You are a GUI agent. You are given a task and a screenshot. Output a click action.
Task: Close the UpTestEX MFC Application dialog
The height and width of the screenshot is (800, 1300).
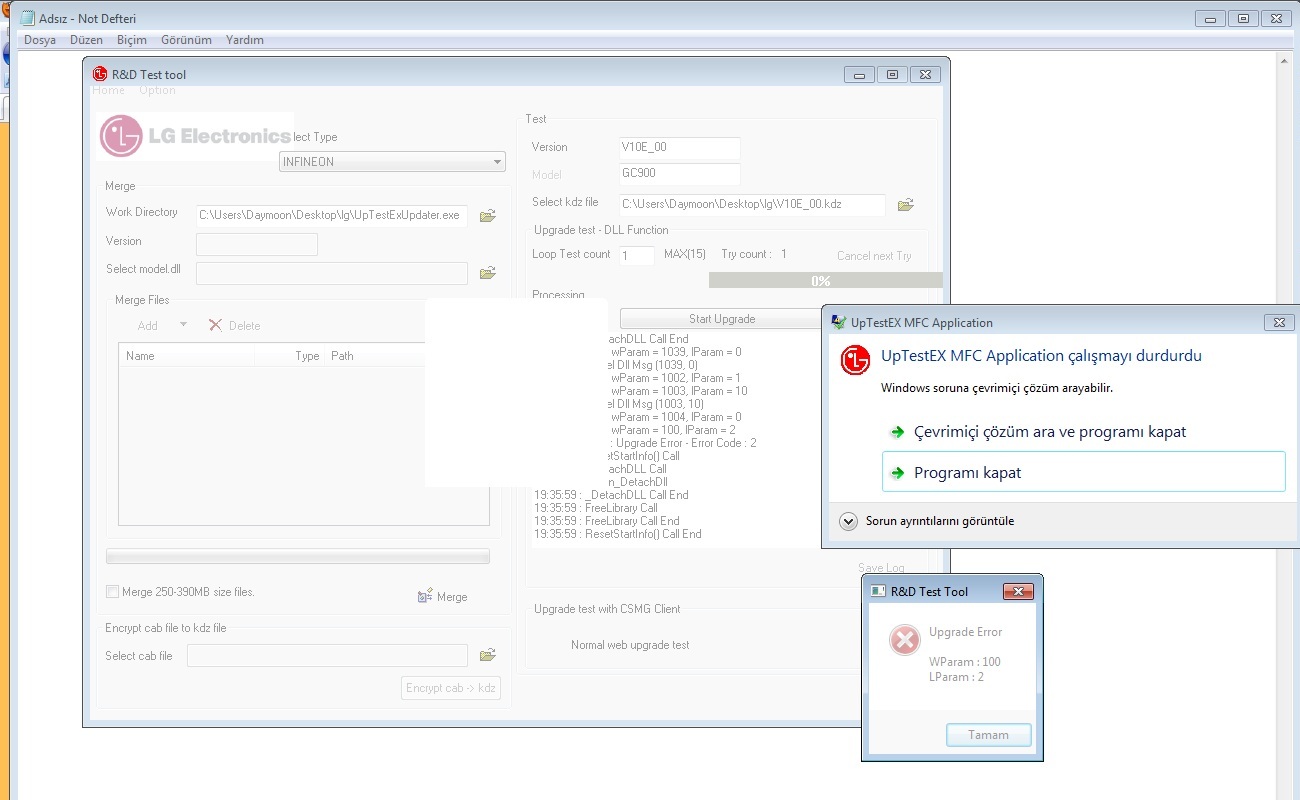(x=1279, y=322)
